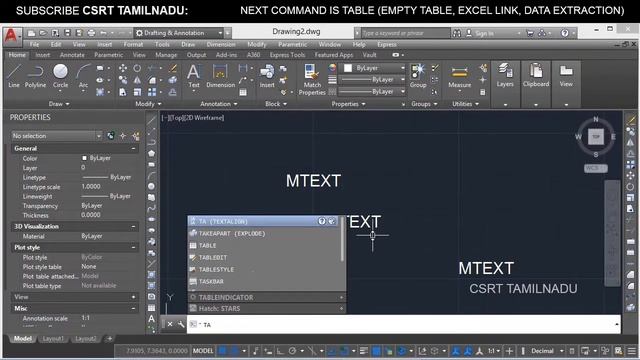Click the help icon on TA suggestion
This screenshot has height=360, width=640.
[322, 221]
